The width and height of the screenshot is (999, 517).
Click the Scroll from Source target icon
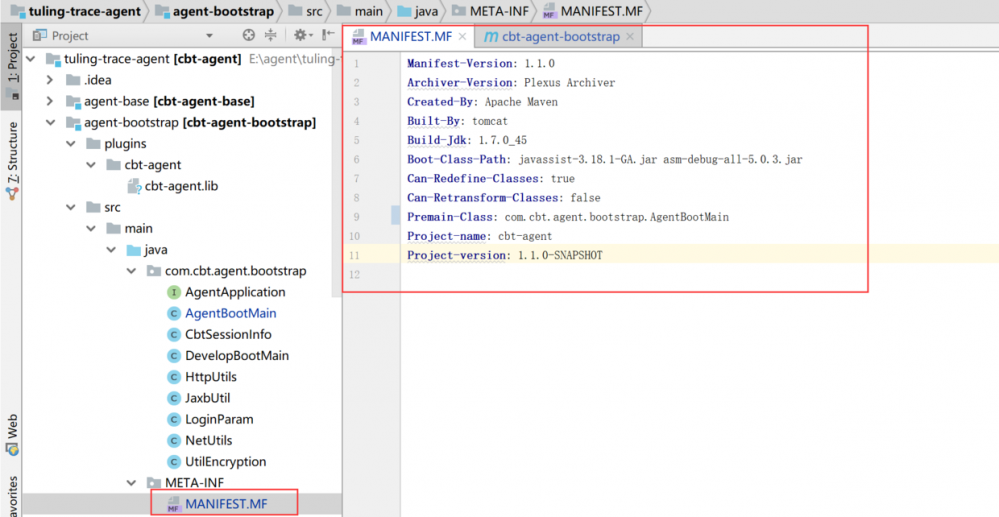(x=249, y=36)
